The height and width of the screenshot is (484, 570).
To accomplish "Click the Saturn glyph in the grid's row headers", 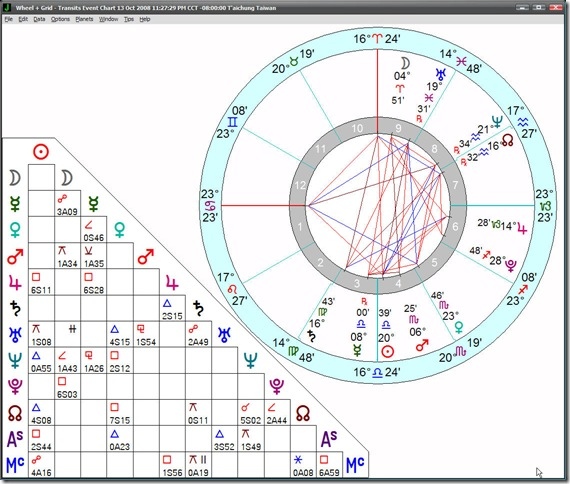I will (x=15, y=308).
